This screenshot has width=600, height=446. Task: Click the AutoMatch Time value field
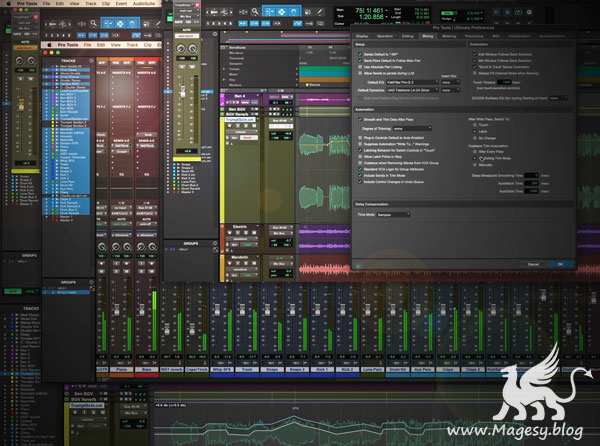[x=531, y=183]
